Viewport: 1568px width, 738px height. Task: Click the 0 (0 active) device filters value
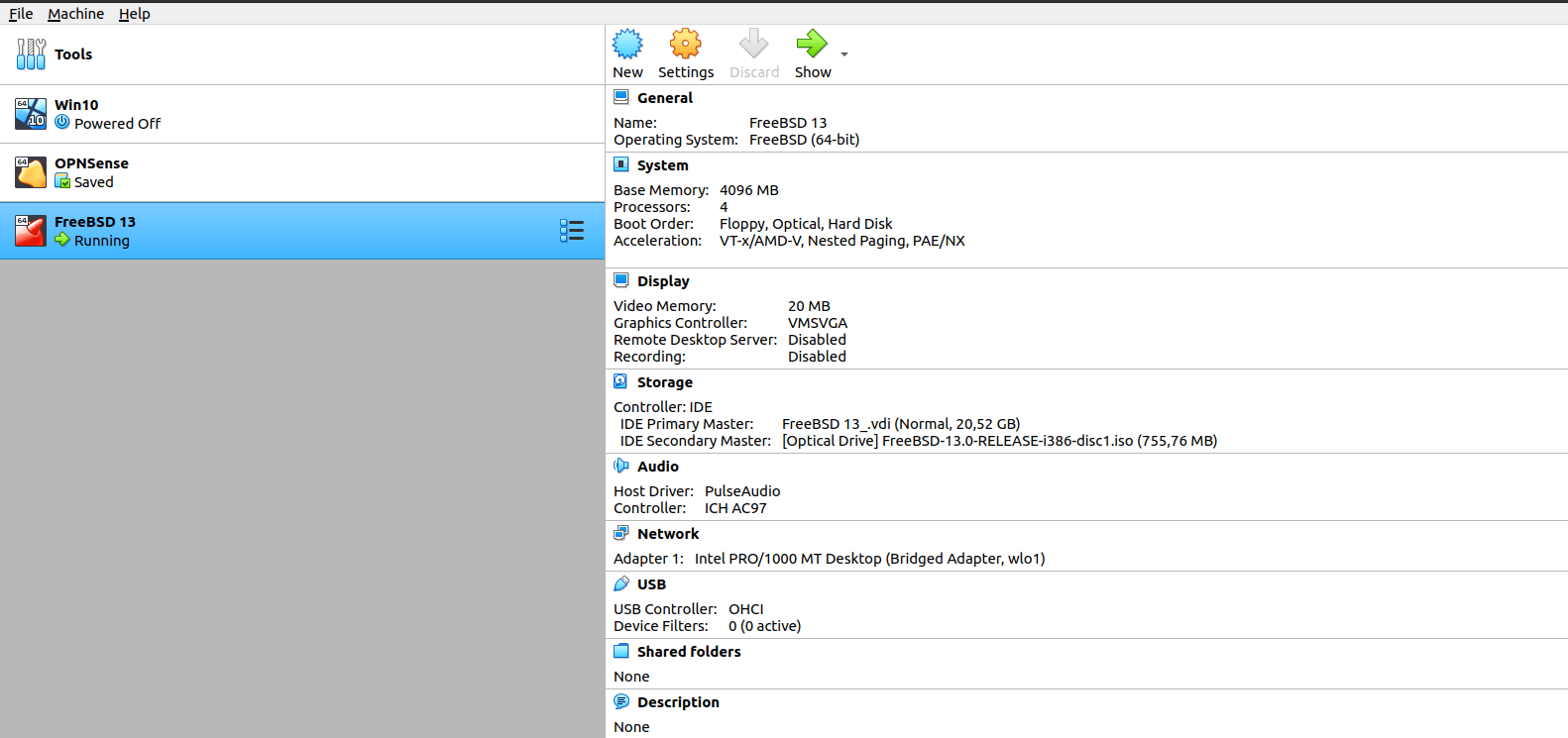click(764, 626)
